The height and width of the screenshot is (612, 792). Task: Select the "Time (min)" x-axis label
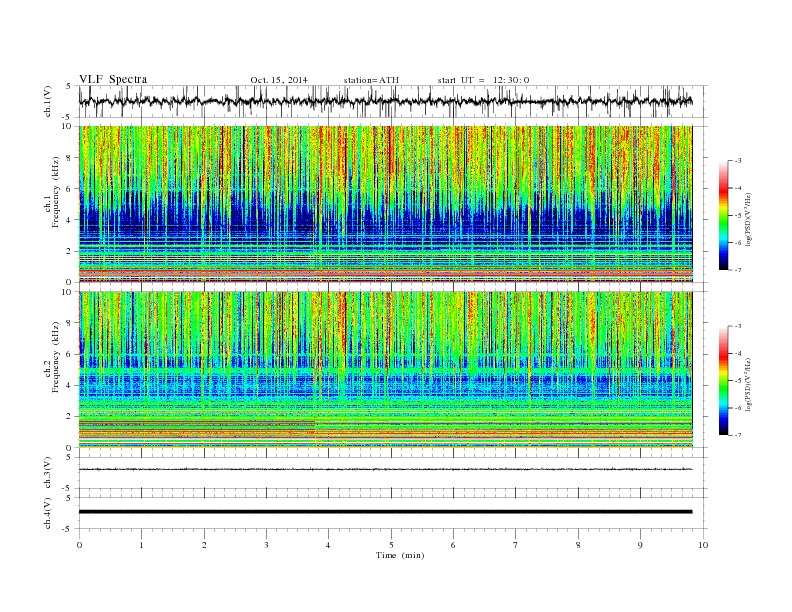click(x=400, y=555)
